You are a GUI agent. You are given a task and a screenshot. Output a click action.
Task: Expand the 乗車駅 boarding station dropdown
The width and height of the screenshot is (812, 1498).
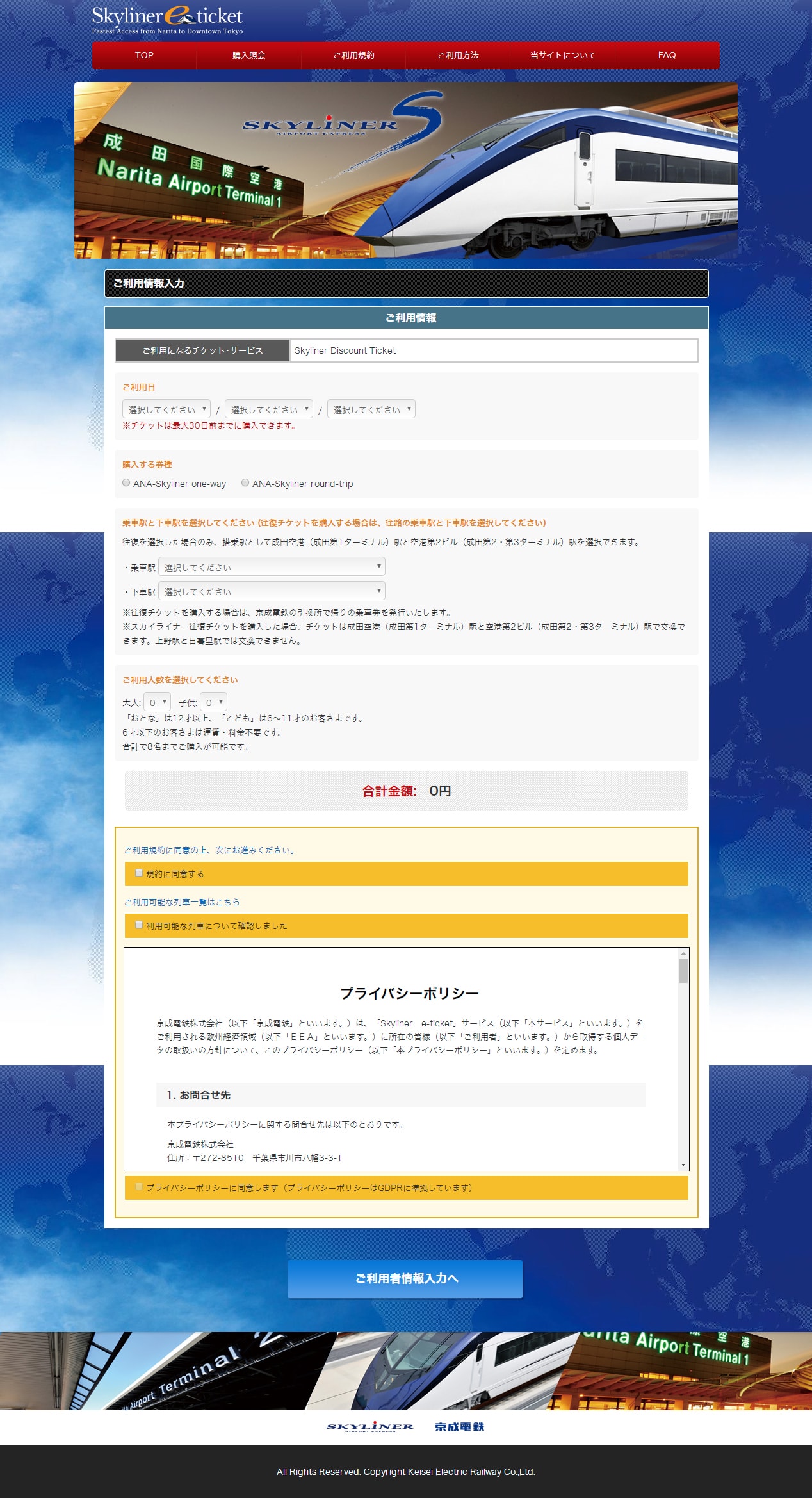[272, 567]
